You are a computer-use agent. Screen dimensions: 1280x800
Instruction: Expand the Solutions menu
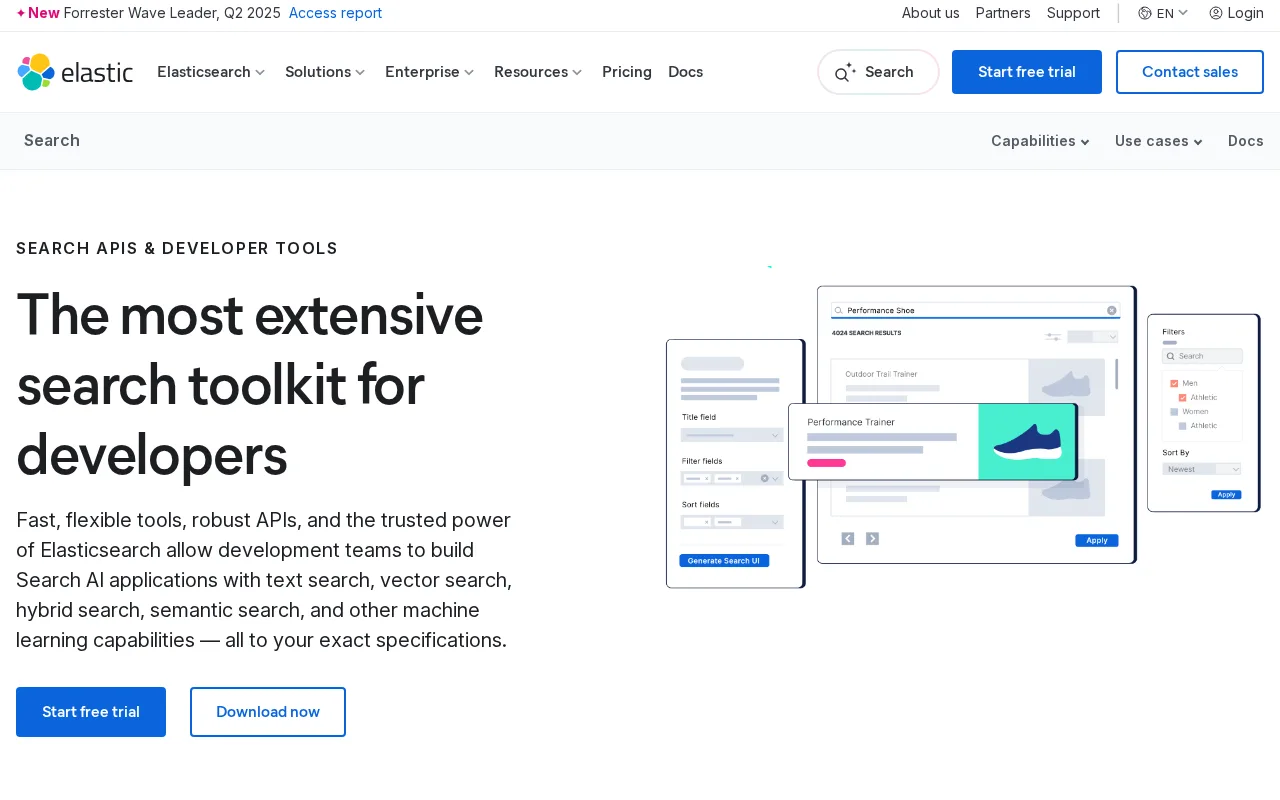(325, 72)
